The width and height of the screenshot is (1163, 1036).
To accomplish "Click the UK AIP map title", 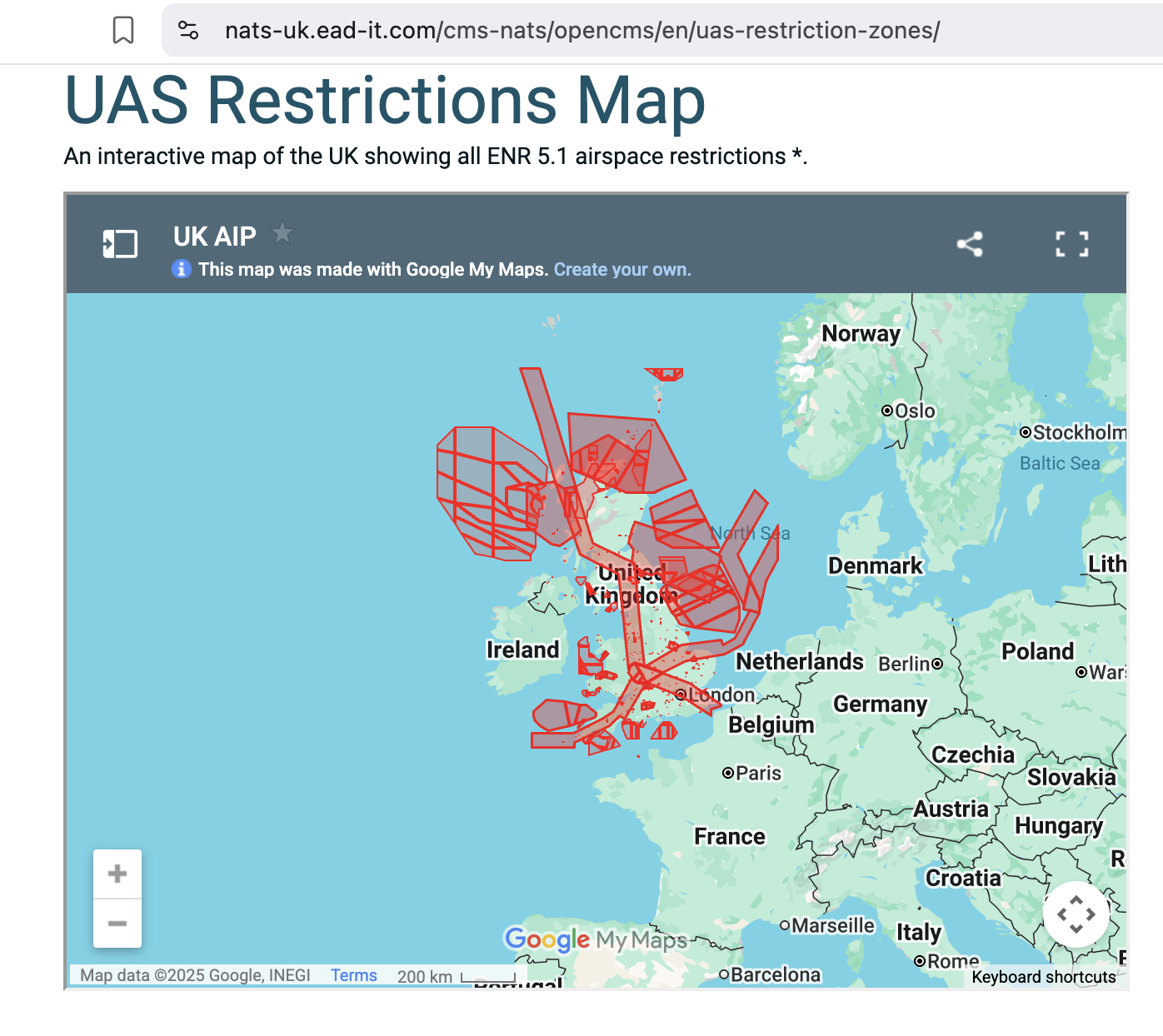I will pyautogui.click(x=214, y=237).
